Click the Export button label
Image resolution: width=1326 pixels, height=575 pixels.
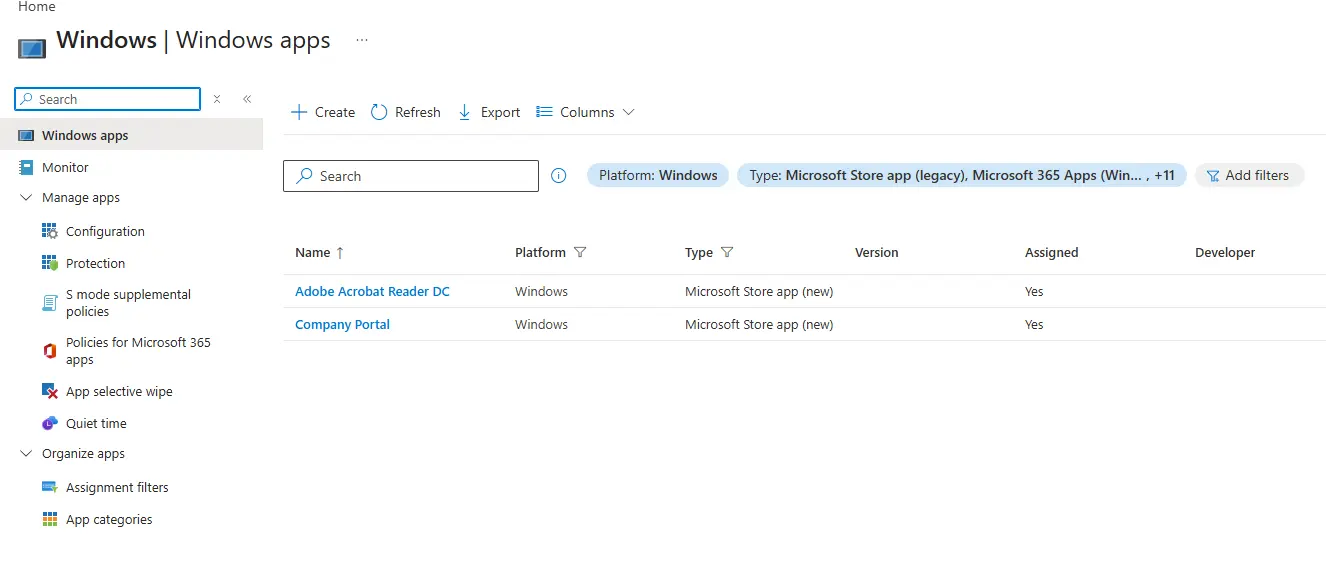[500, 112]
